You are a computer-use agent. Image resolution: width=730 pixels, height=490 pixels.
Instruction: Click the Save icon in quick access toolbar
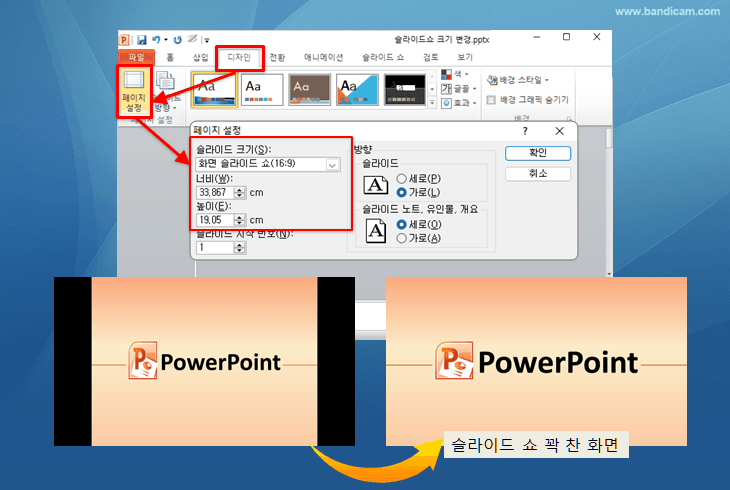pos(142,40)
